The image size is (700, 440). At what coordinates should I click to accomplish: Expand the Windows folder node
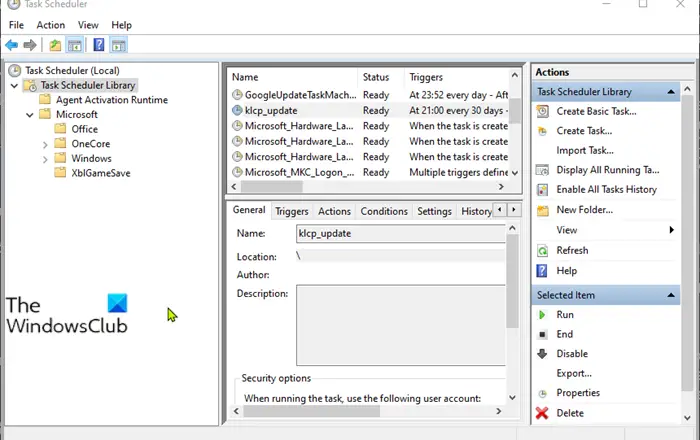point(45,159)
